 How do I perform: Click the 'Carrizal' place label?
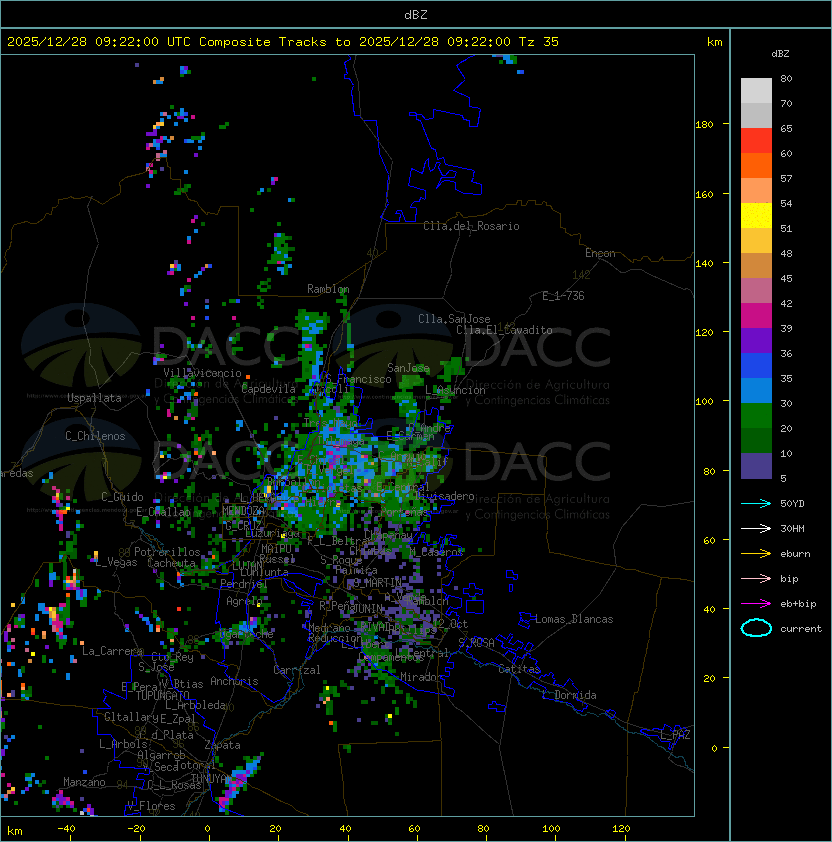click(x=296, y=670)
